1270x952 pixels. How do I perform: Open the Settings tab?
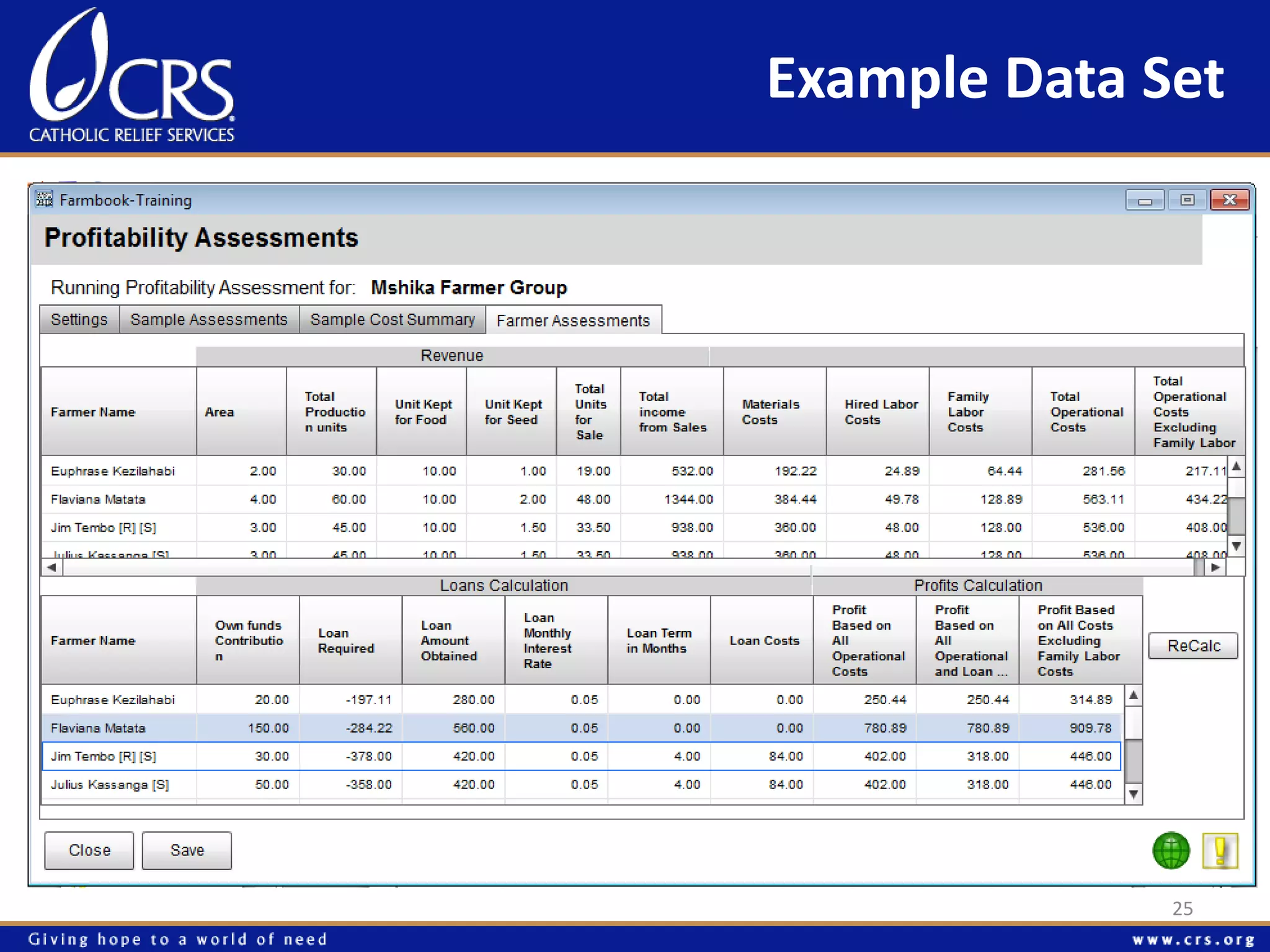(79, 319)
